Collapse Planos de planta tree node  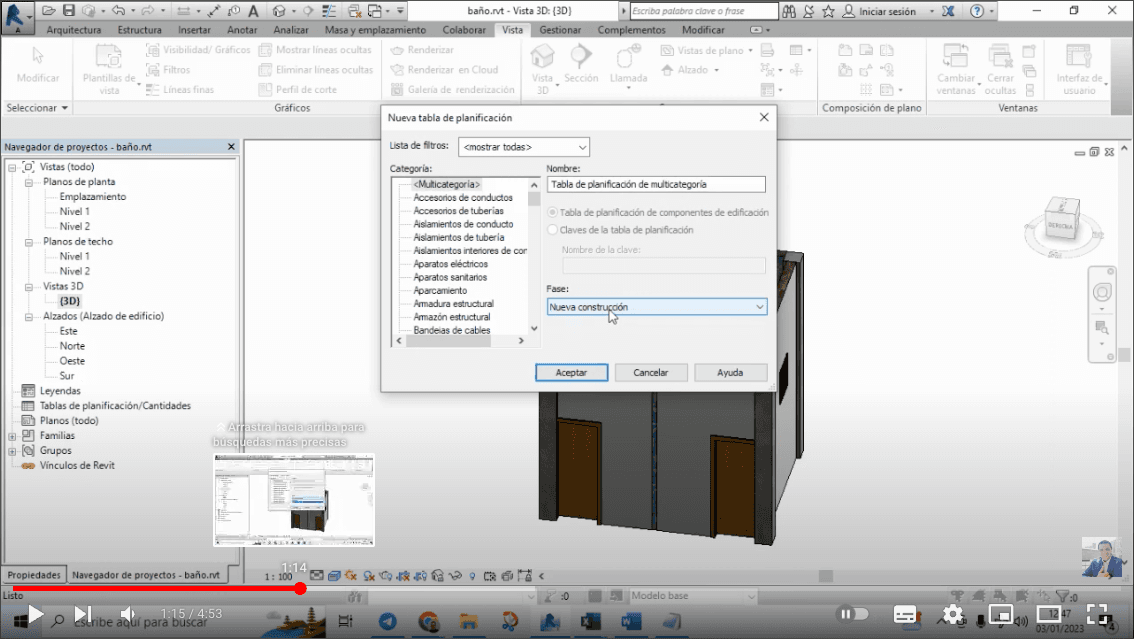point(29,183)
